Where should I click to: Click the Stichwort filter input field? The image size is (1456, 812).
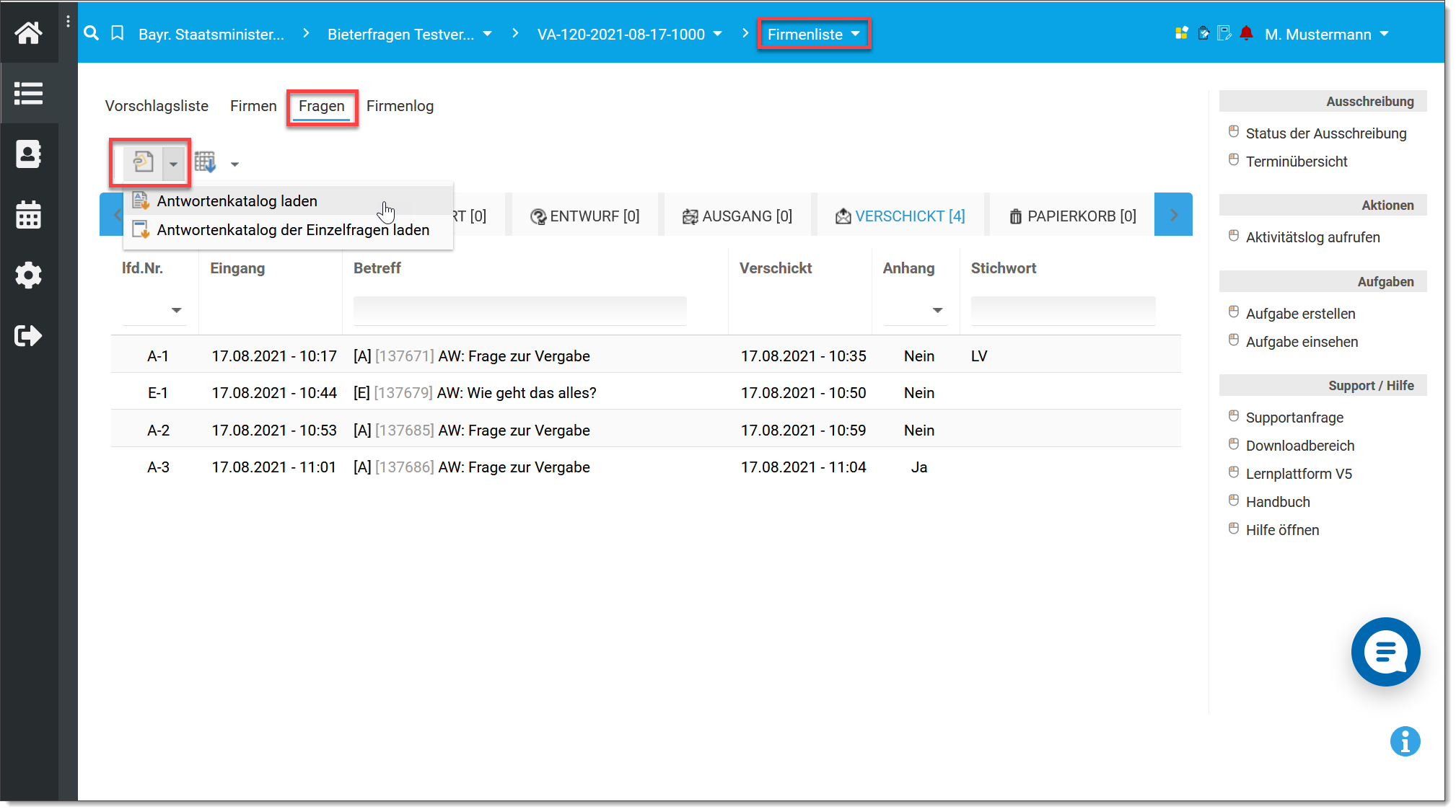coord(1063,311)
